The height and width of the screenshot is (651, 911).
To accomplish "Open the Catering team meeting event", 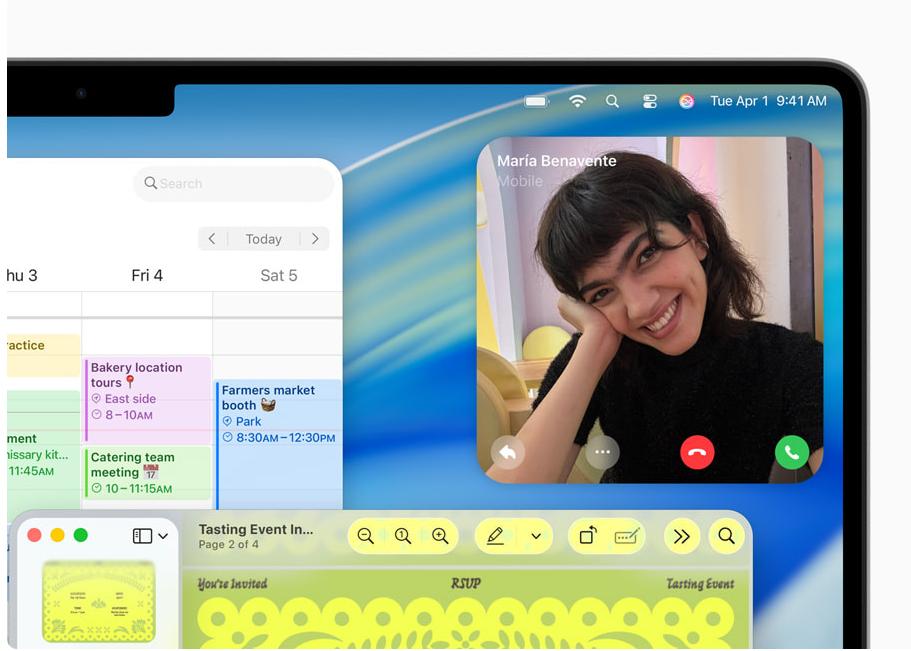I will [x=148, y=472].
